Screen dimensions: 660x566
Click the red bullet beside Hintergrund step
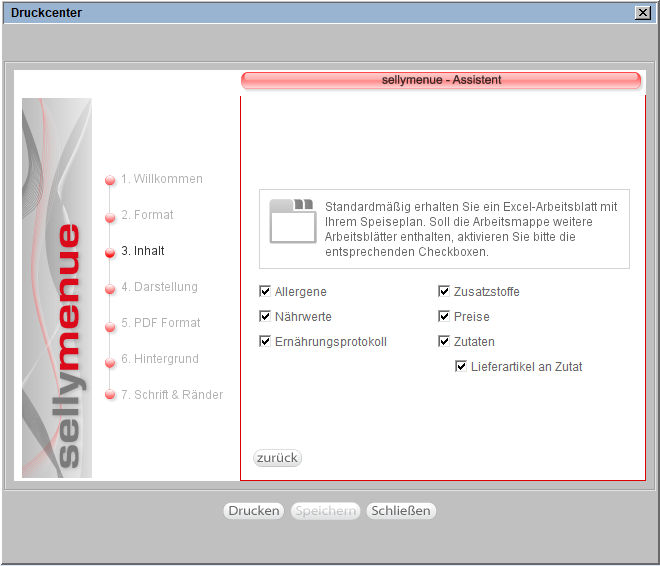(x=110, y=361)
